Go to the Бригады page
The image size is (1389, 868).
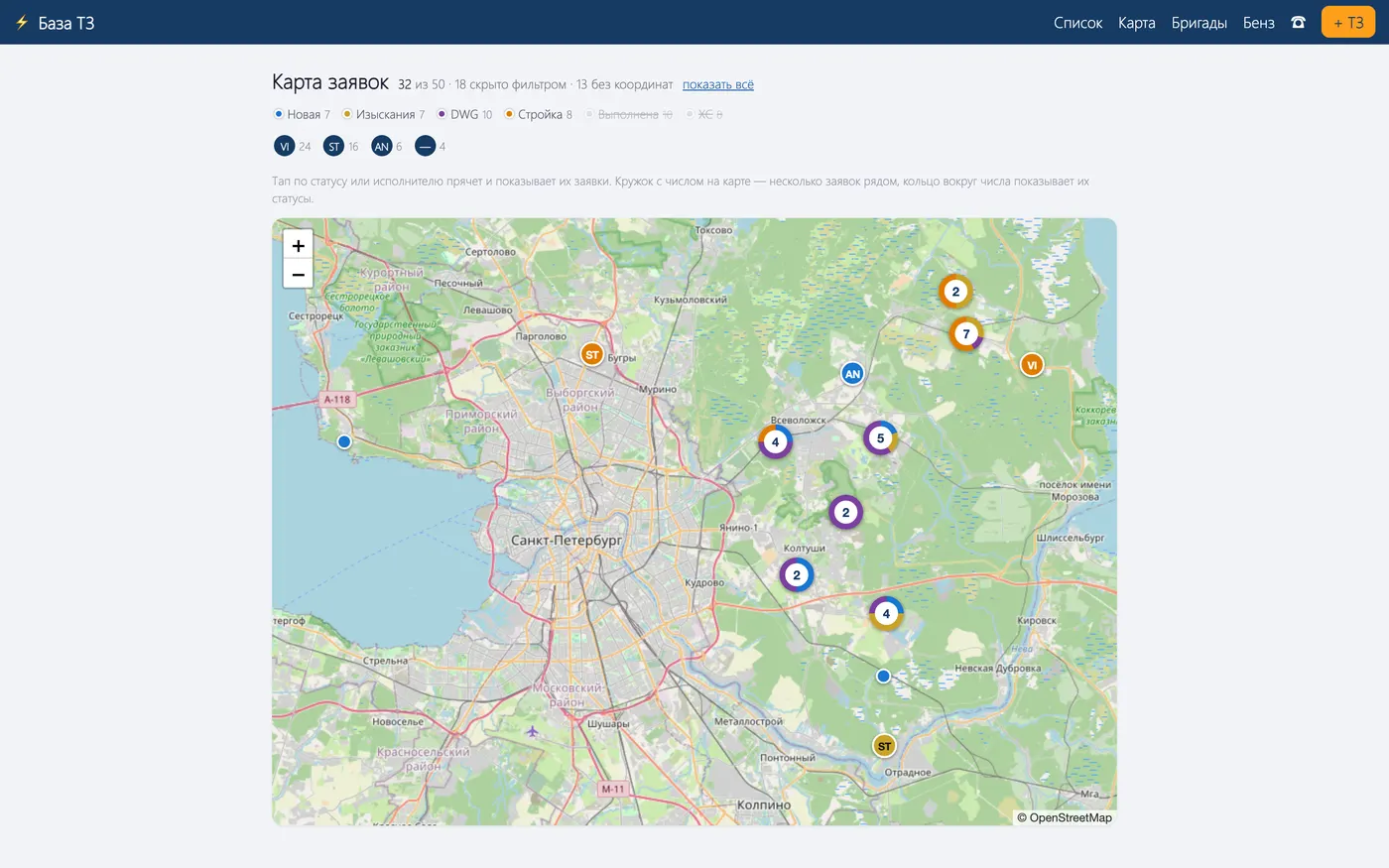1199,23
